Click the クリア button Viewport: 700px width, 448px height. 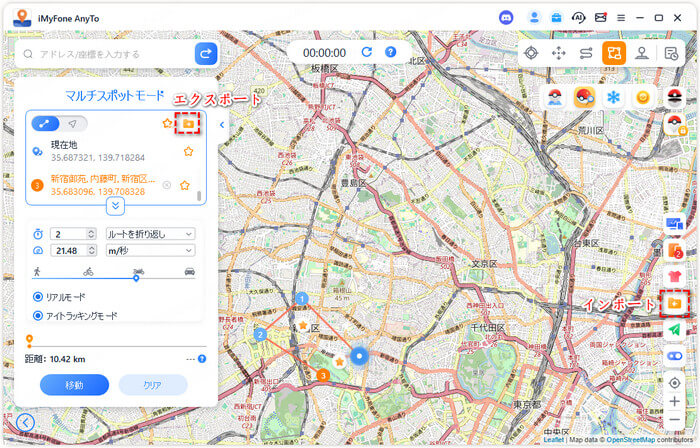click(x=152, y=385)
